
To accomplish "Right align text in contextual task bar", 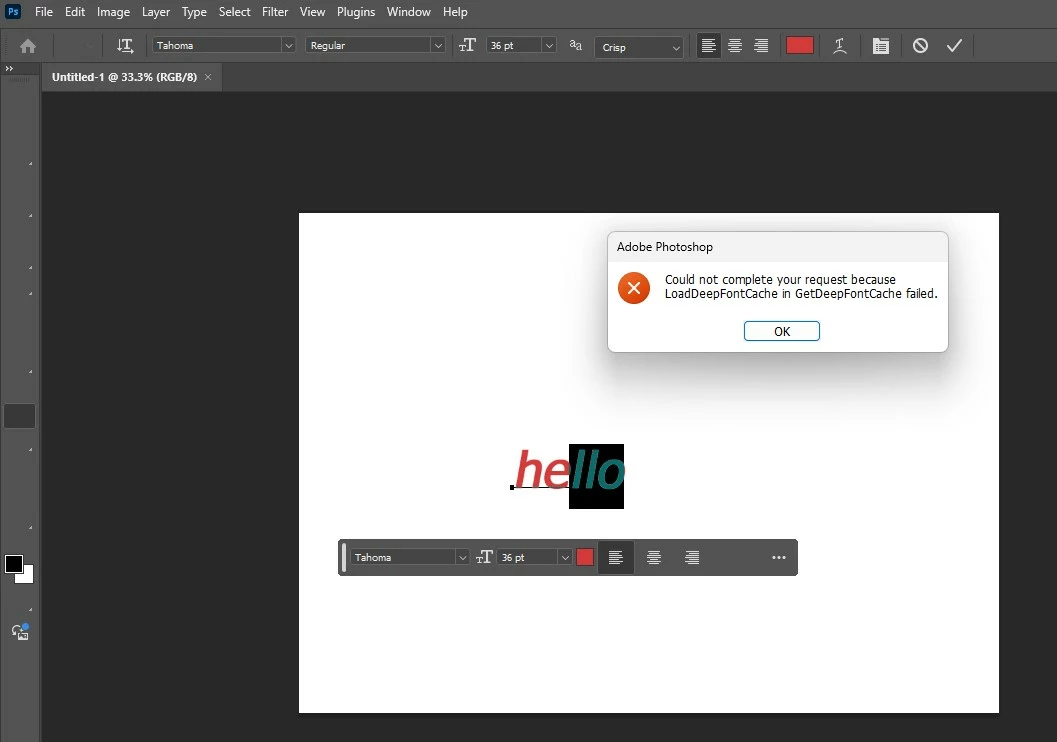I will [692, 557].
